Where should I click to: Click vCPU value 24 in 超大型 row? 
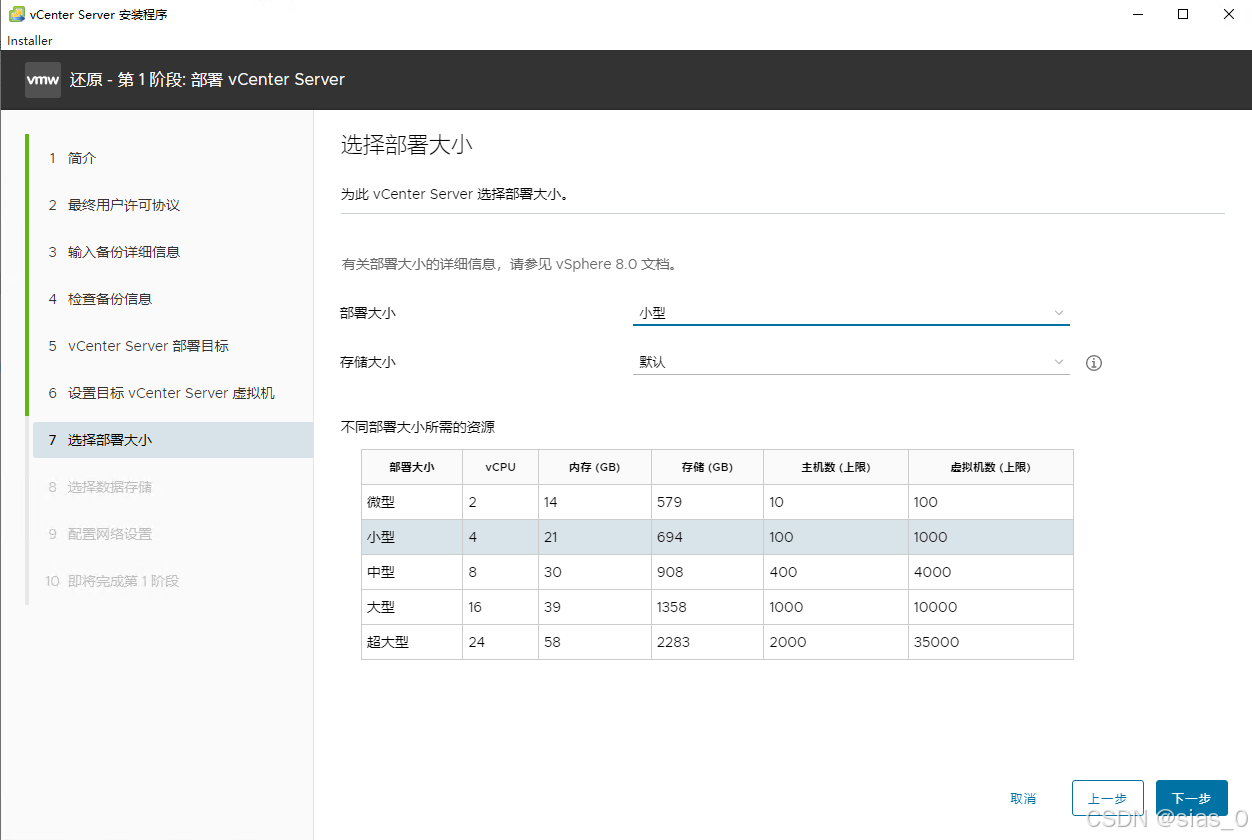pos(477,642)
